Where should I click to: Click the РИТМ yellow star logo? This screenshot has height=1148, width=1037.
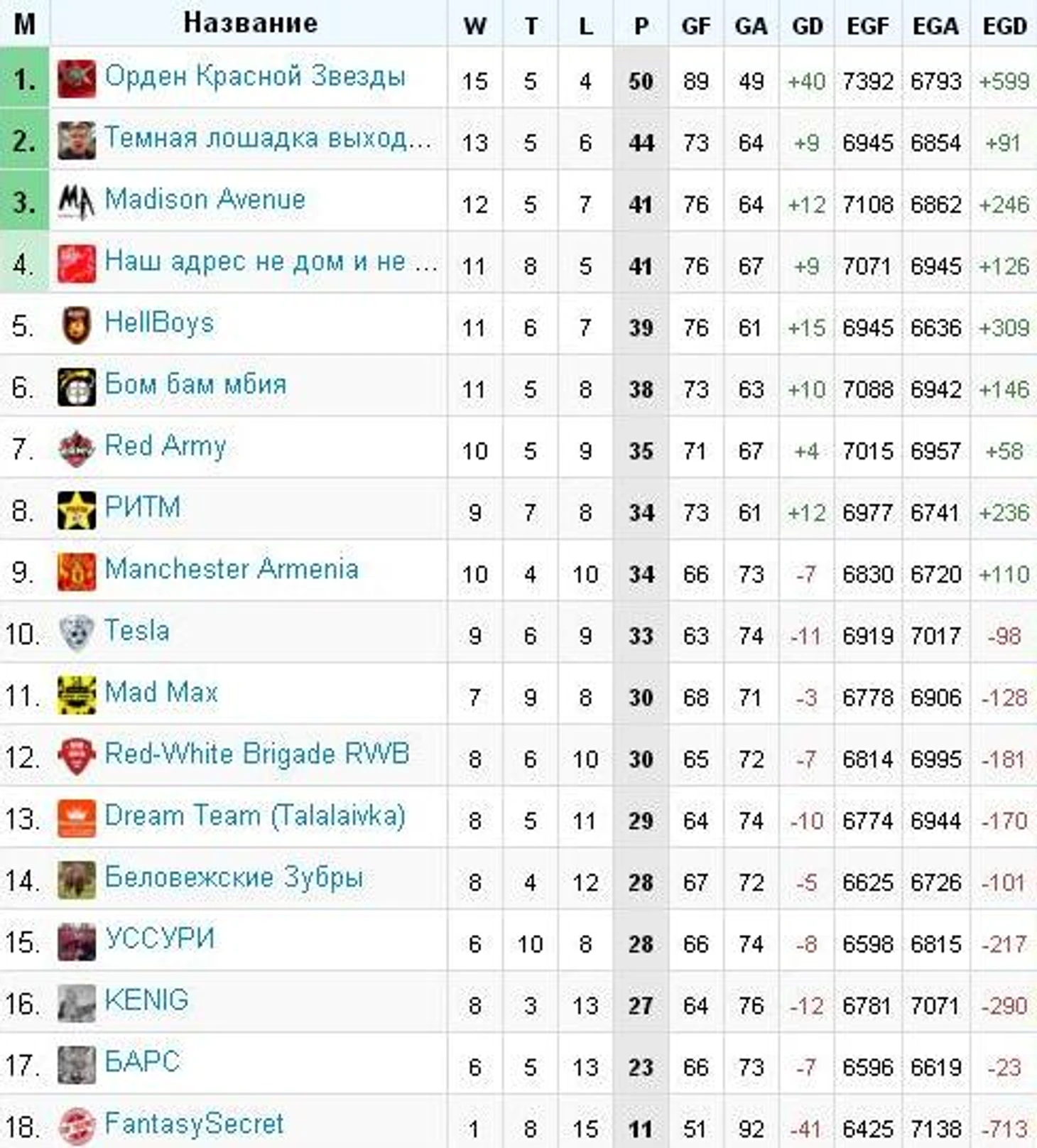pos(77,510)
